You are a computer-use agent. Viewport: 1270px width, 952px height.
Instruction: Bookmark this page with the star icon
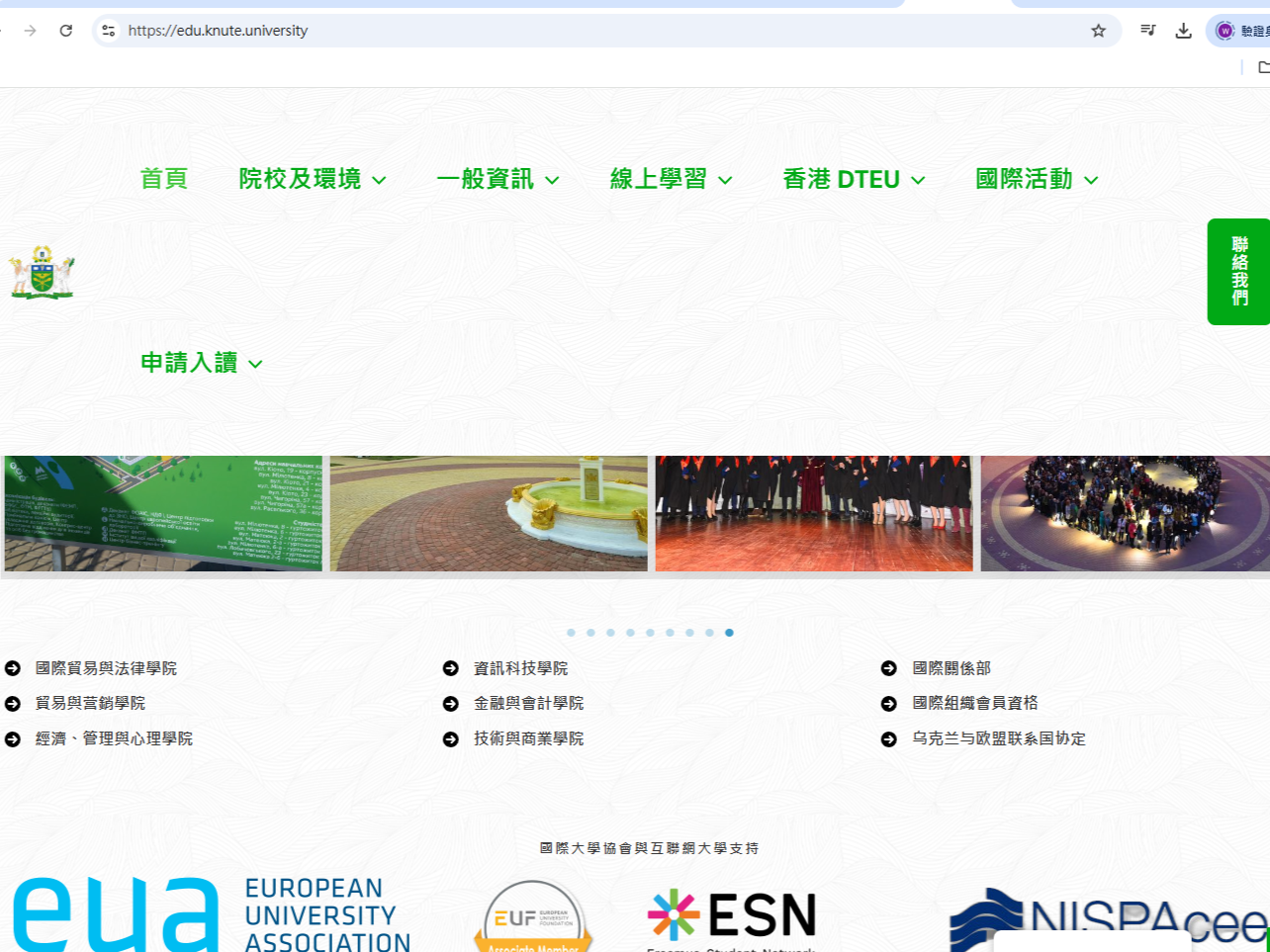[1098, 31]
